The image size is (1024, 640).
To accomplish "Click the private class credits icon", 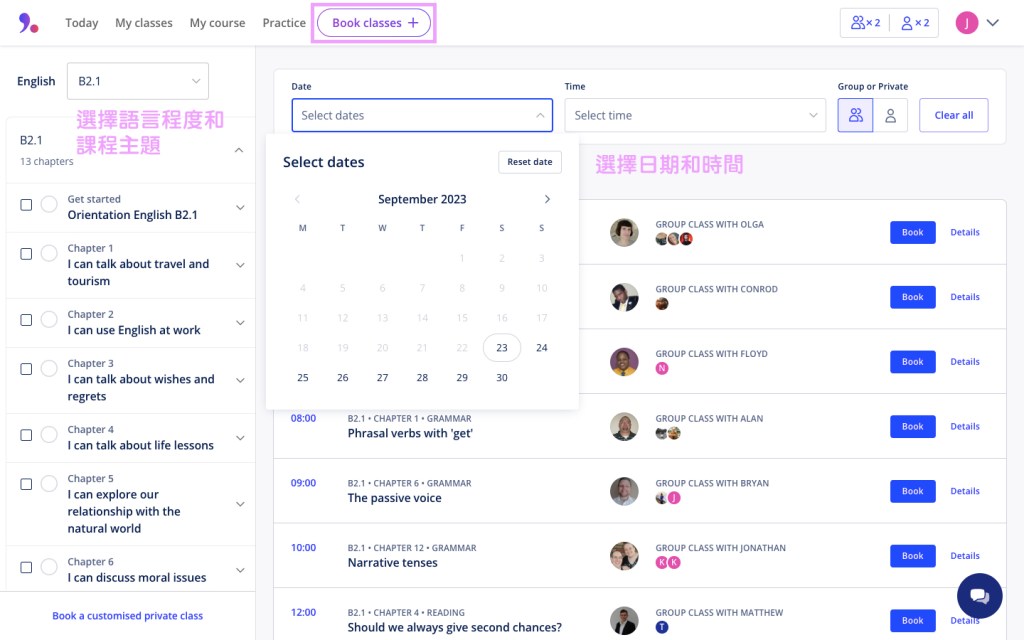I will tap(914, 23).
